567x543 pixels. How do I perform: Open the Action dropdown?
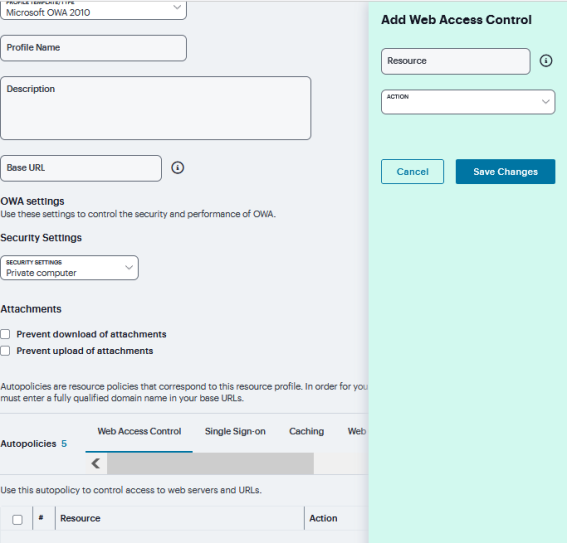point(468,102)
